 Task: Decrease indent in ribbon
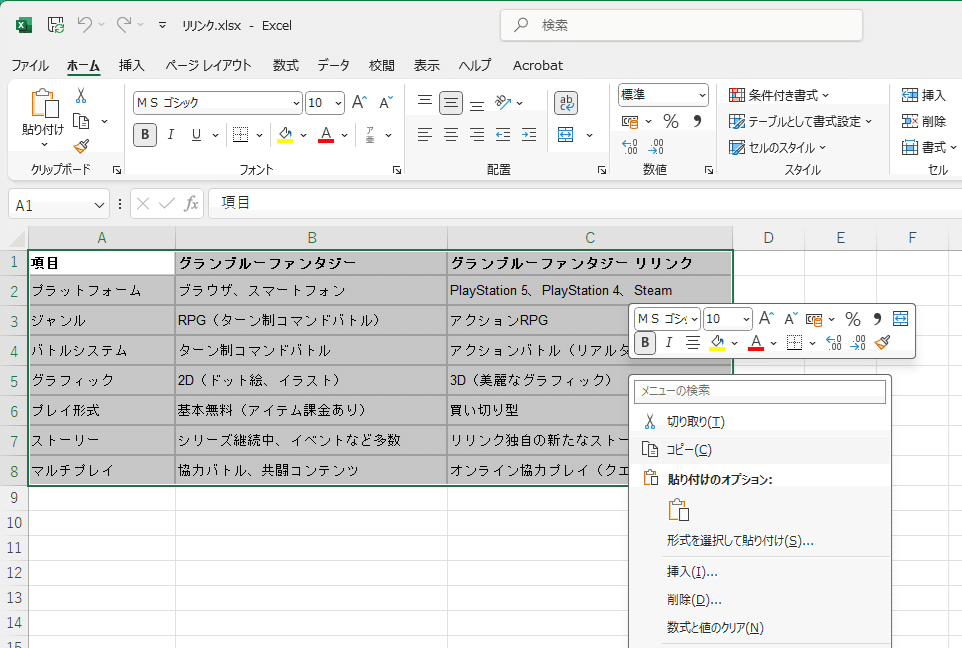503,134
